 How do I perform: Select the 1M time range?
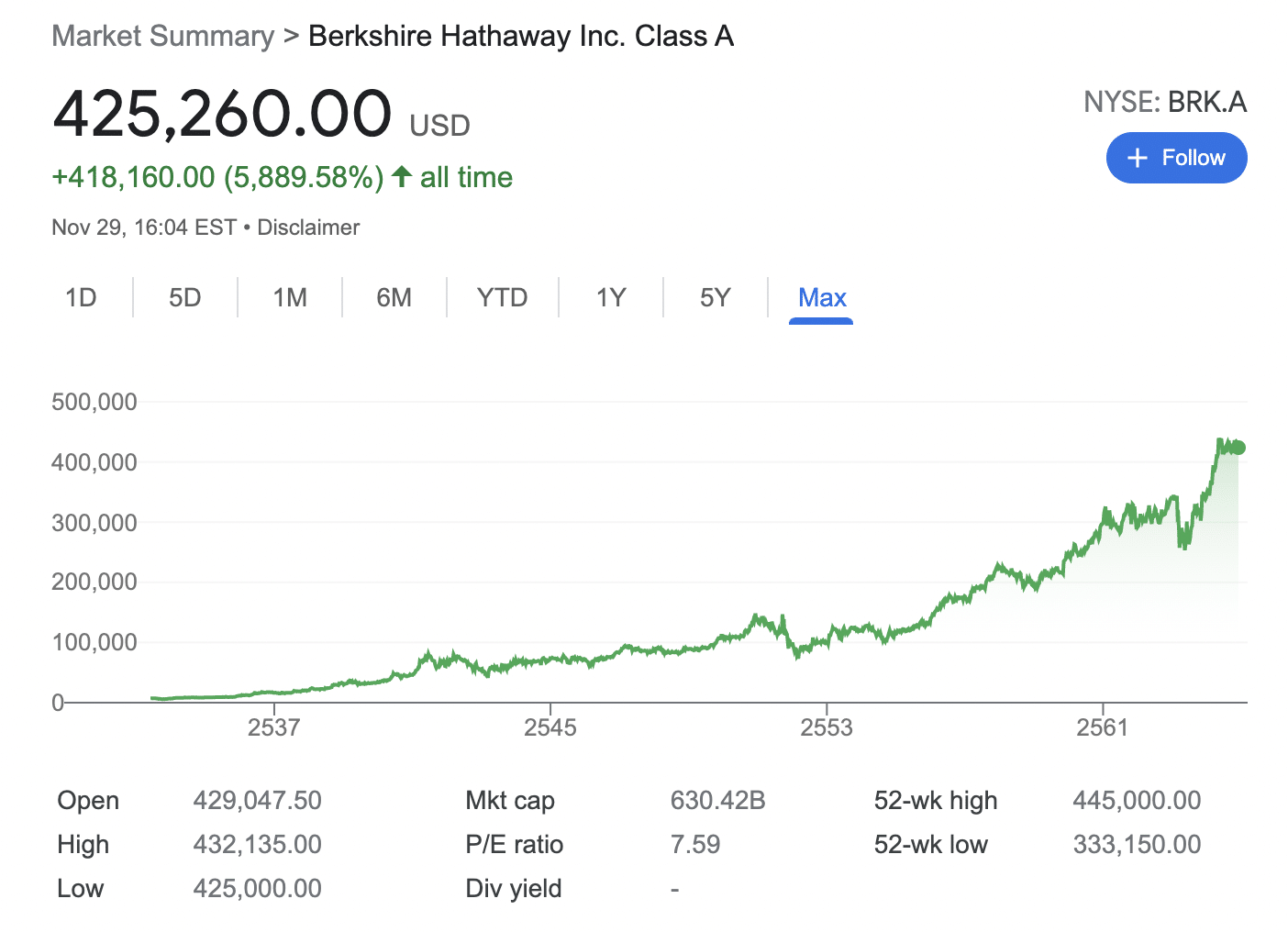point(289,297)
